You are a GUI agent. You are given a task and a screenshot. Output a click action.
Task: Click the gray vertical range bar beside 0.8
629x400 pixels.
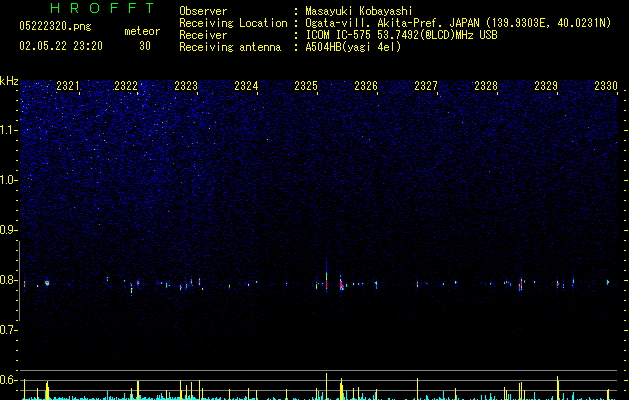19,280
